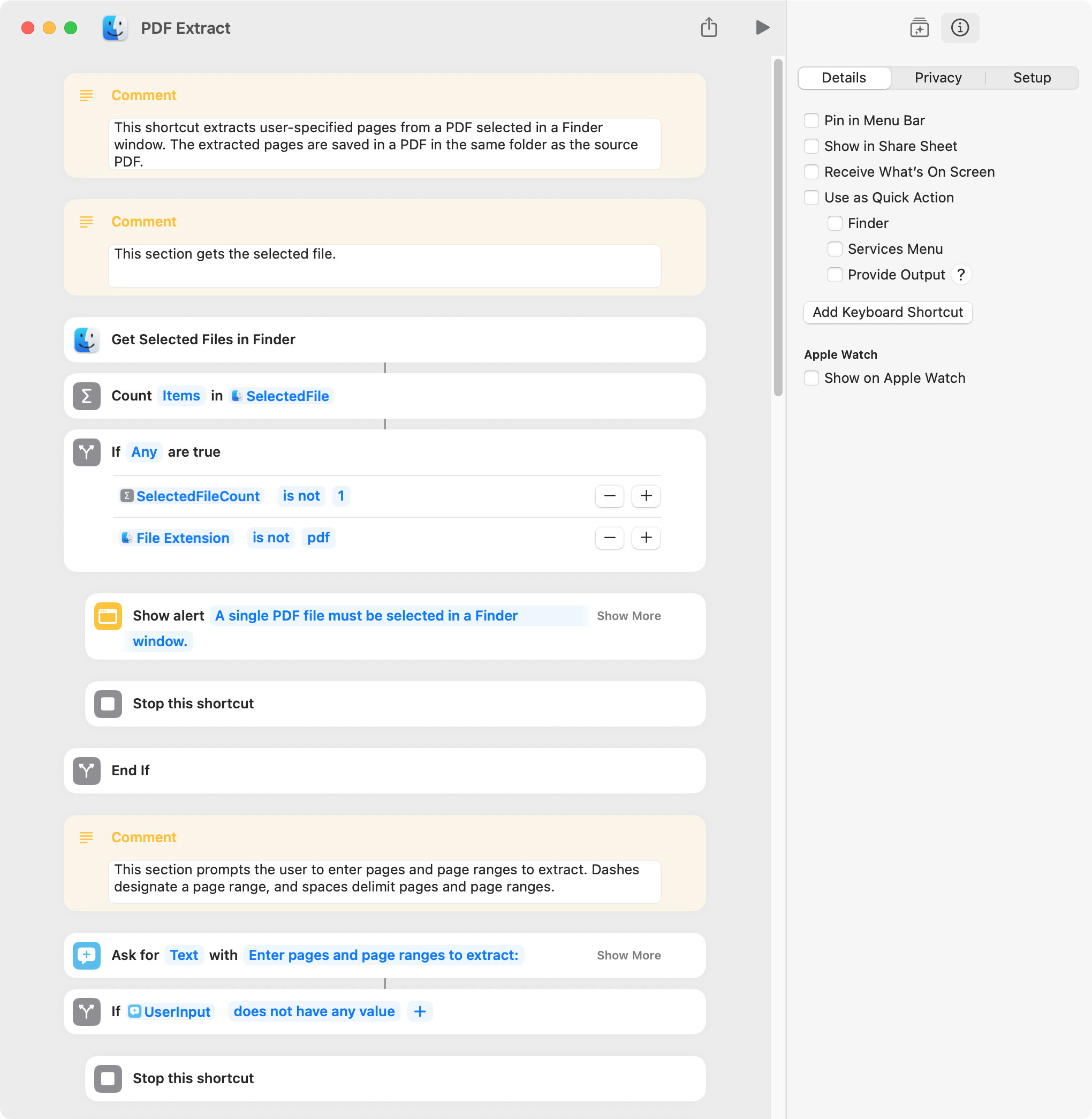Enable Pin in Menu Bar checkbox
This screenshot has height=1119, width=1092.
pyautogui.click(x=812, y=120)
